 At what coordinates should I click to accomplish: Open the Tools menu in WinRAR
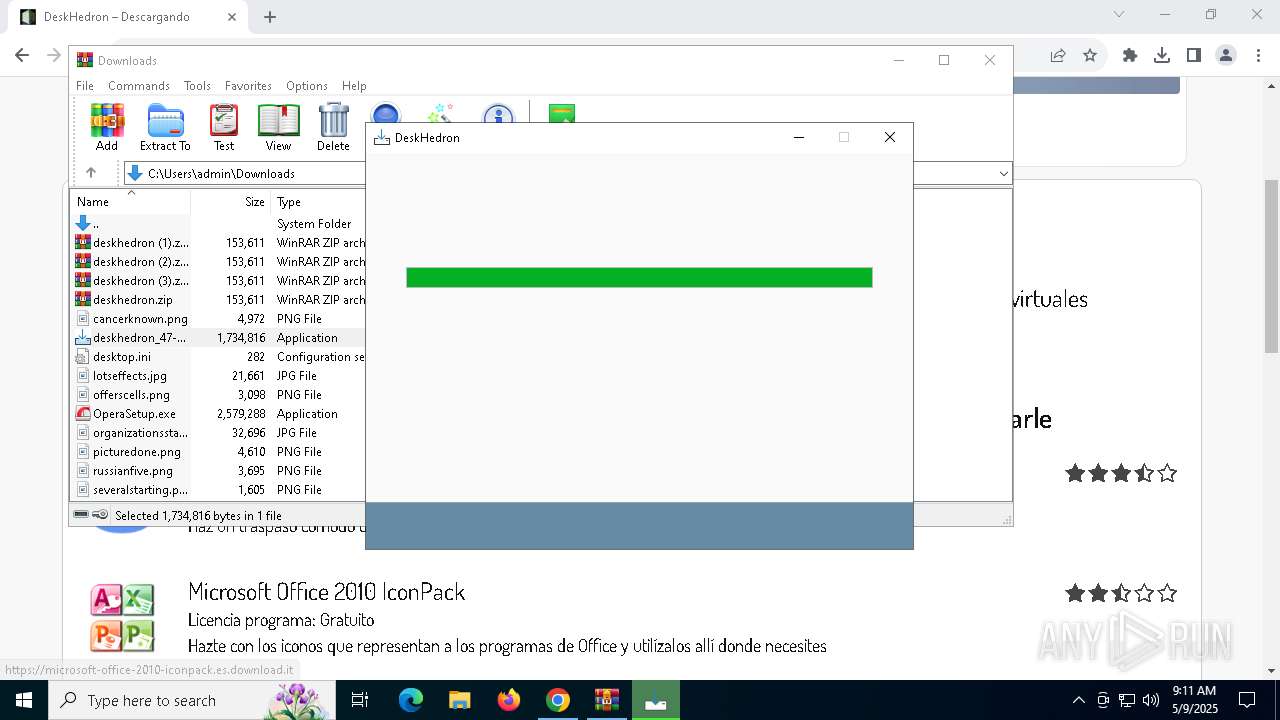coord(197,86)
